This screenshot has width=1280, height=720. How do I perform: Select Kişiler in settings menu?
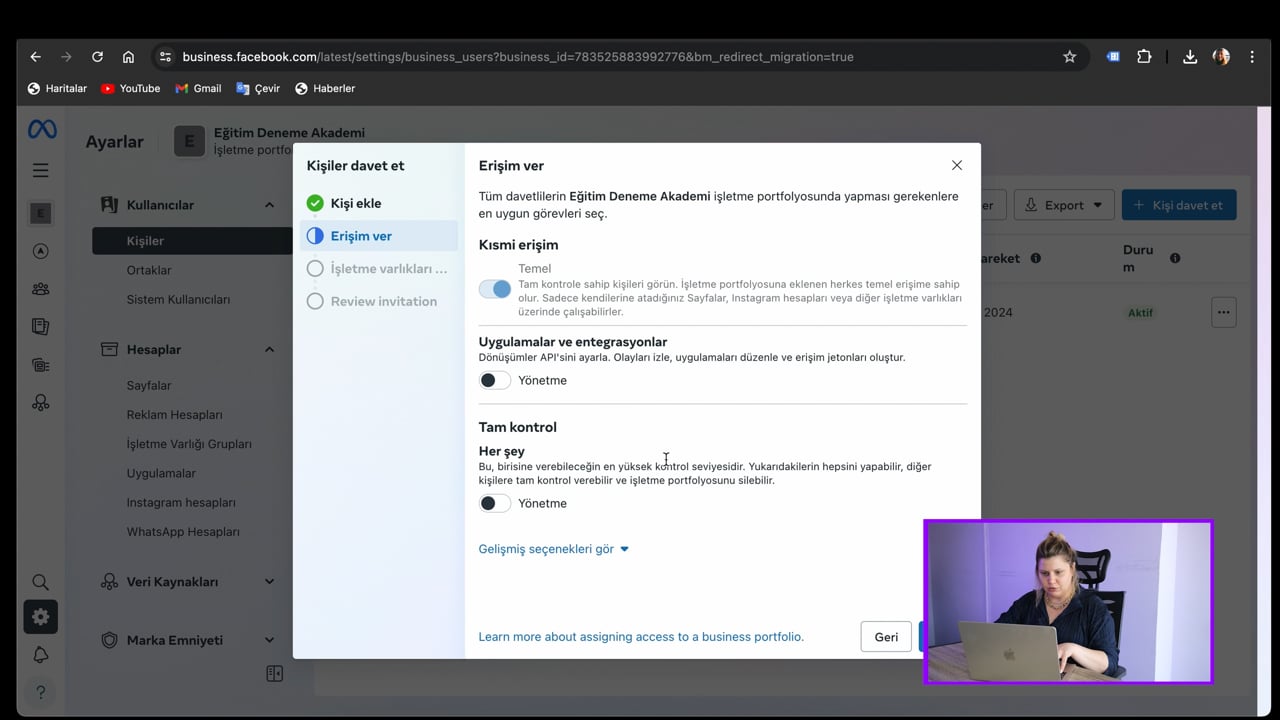pyautogui.click(x=192, y=241)
